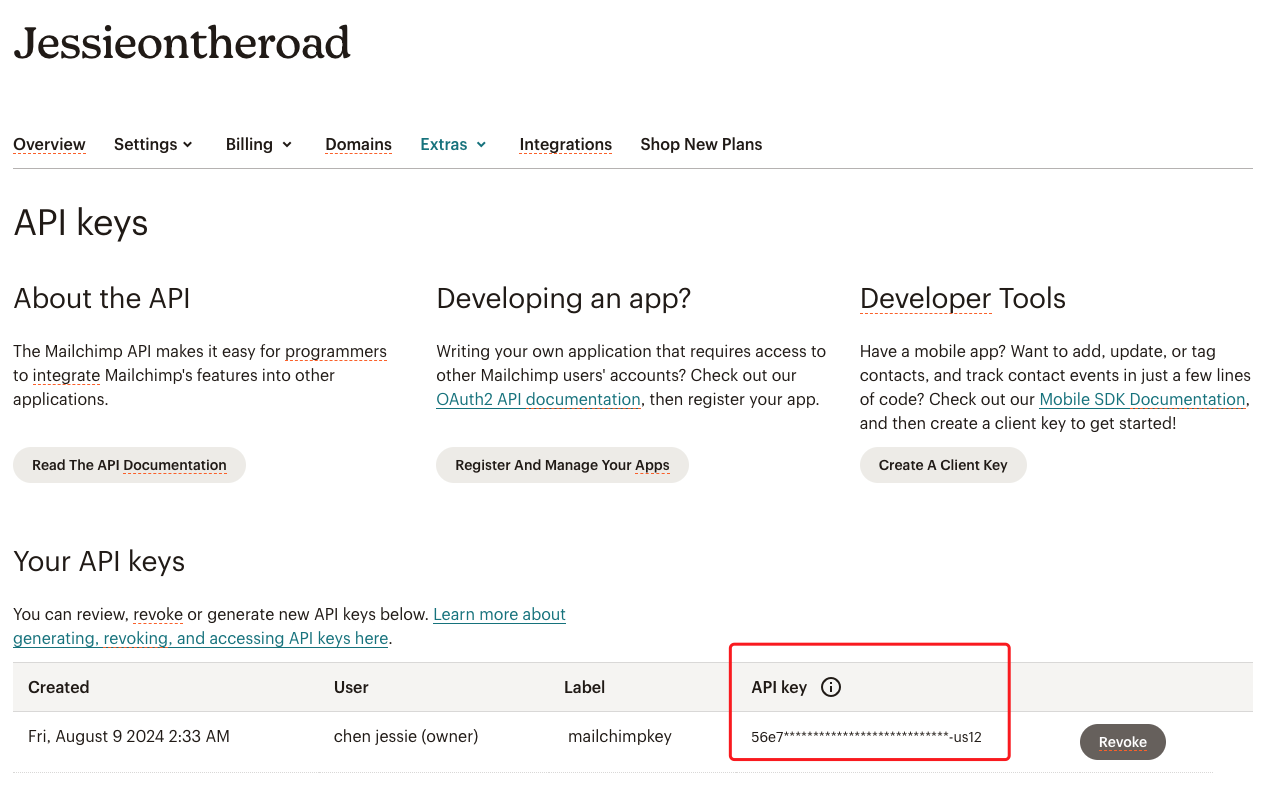Image resolution: width=1268 pixels, height=790 pixels.
Task: Click Register And Manage Your Apps button
Action: point(562,465)
